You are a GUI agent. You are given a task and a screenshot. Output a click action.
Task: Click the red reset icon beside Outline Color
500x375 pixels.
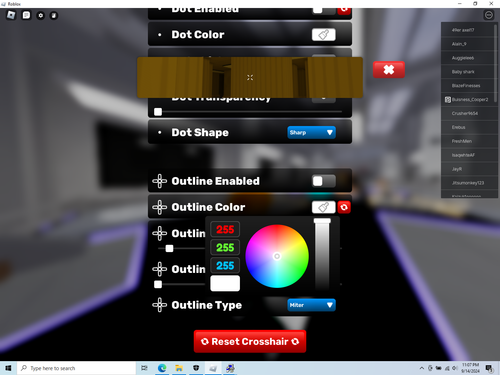[344, 207]
